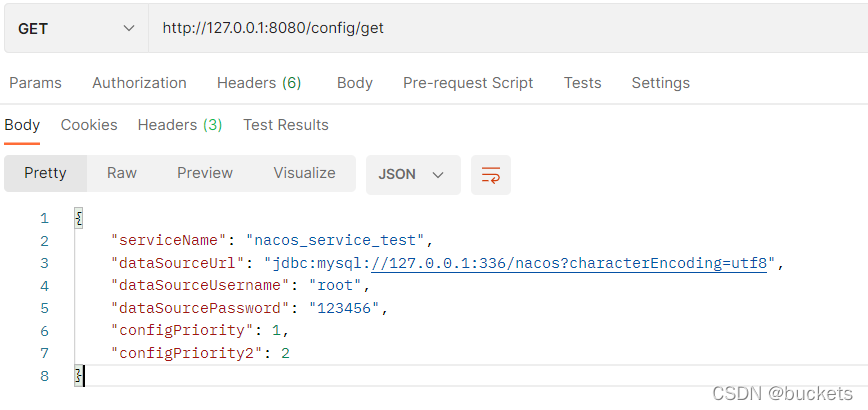Expand the JSON format dropdown

(x=412, y=174)
